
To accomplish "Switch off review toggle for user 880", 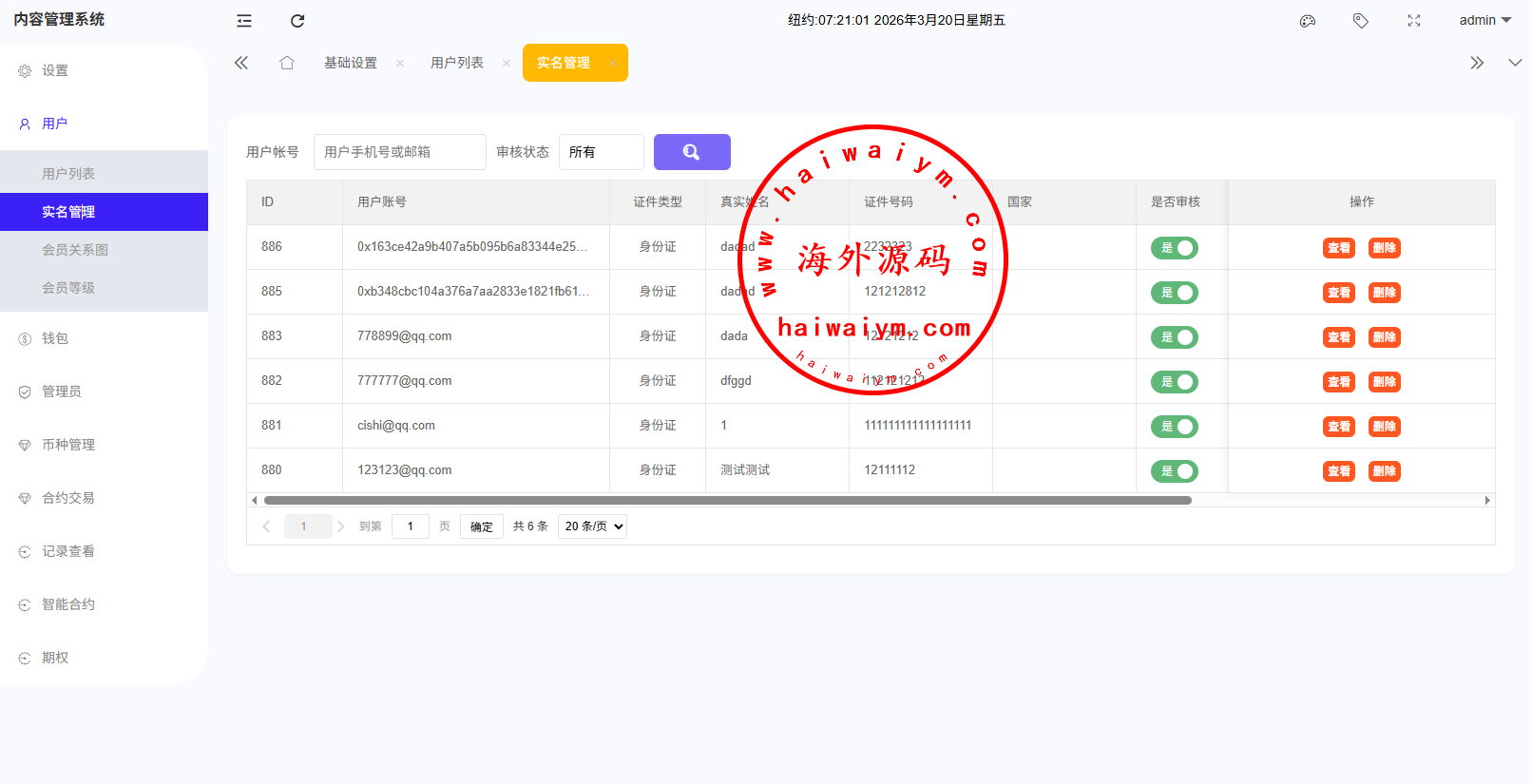I will pyautogui.click(x=1175, y=471).
